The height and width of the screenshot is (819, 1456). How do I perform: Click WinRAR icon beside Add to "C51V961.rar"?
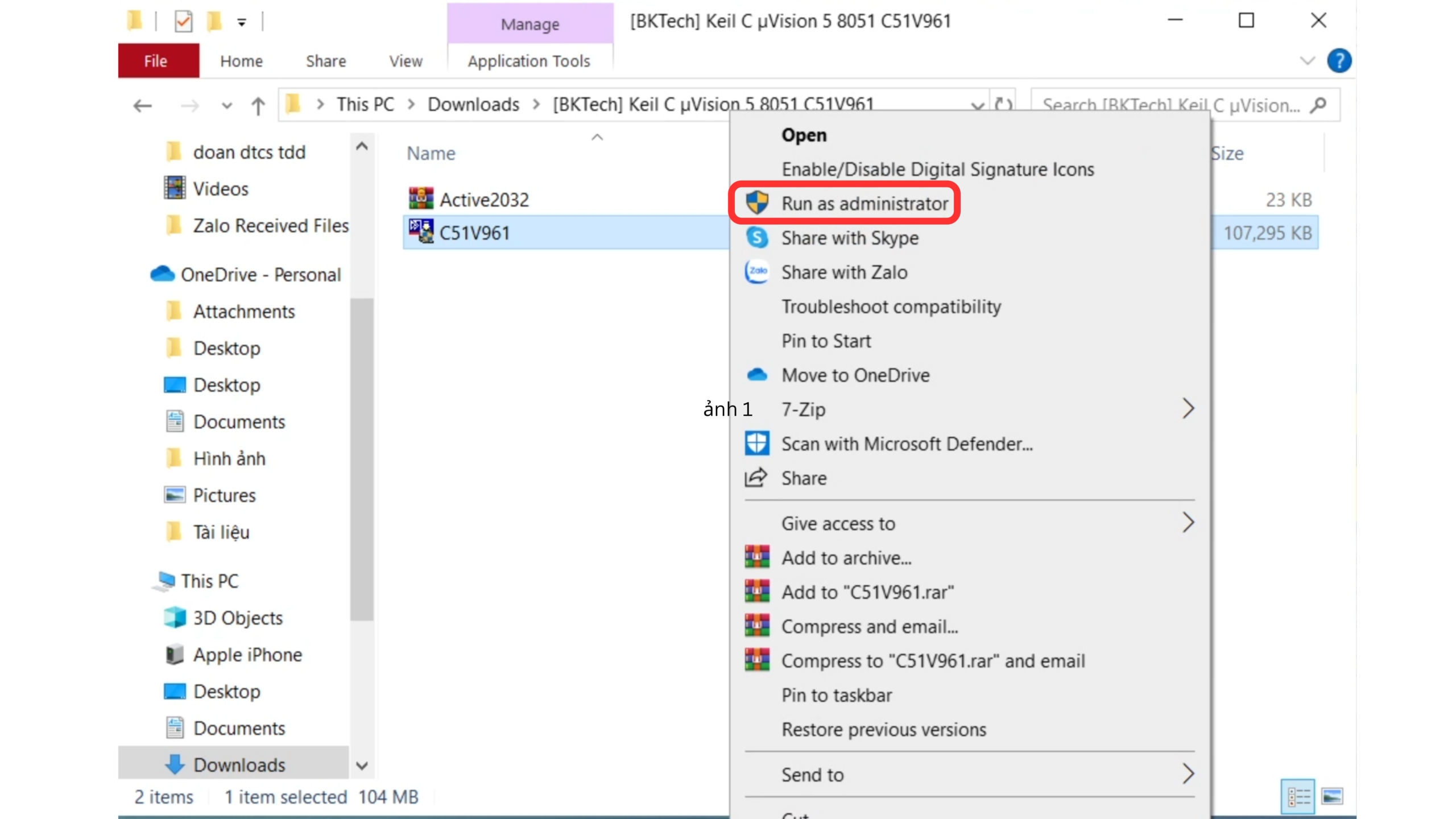757,591
